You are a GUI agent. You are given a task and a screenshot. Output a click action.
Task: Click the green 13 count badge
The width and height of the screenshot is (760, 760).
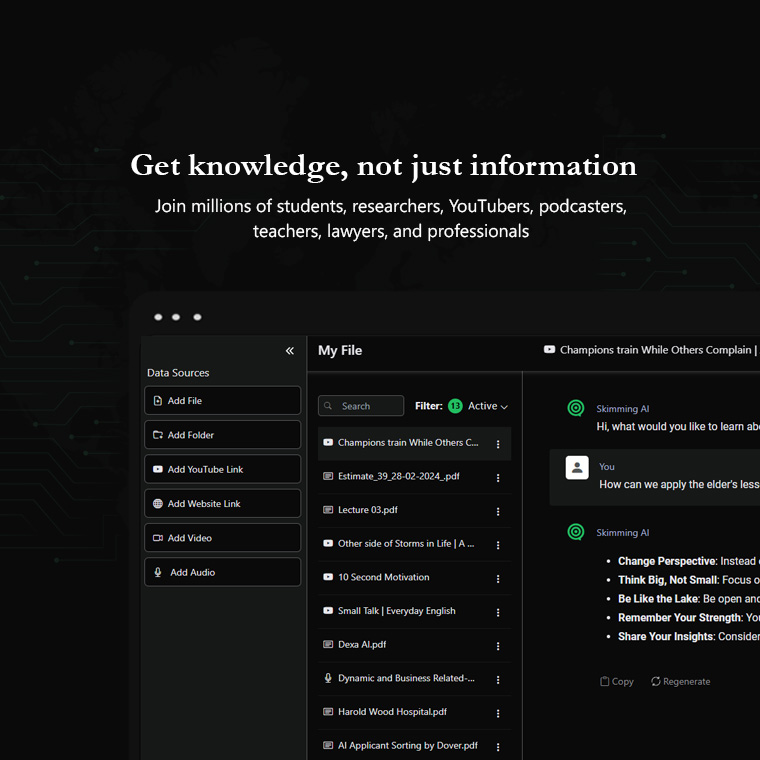[x=455, y=406]
